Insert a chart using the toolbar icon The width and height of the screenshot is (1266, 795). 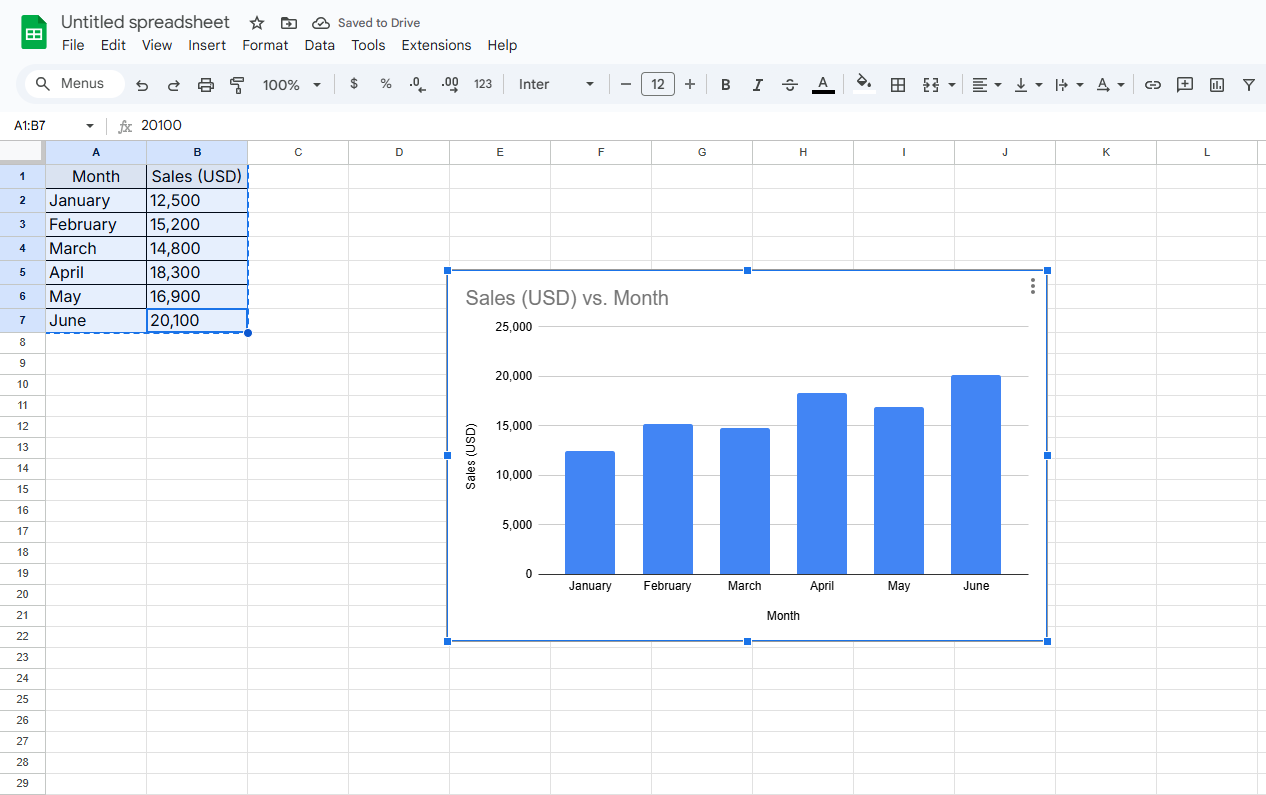[x=1217, y=84]
